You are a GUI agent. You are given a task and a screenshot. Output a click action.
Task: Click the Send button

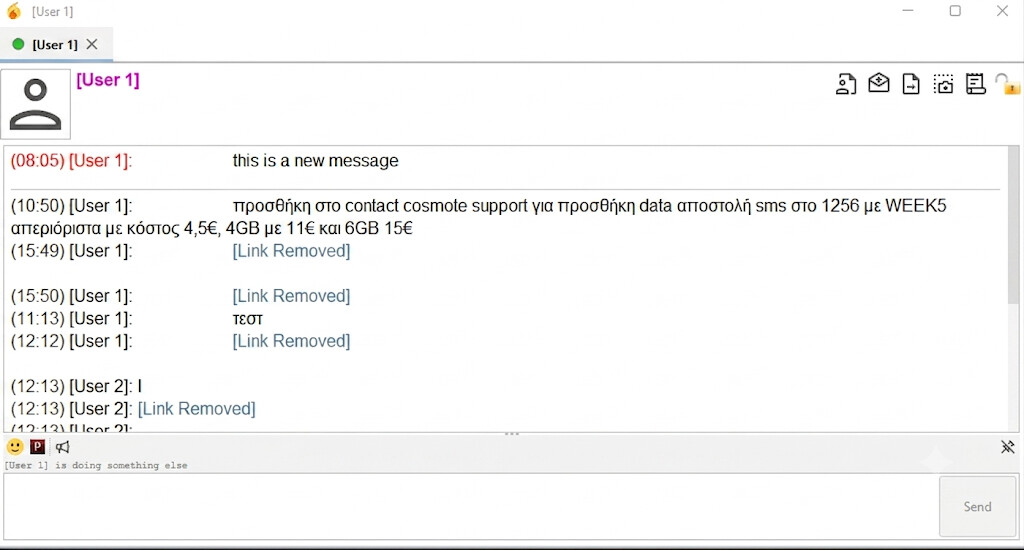pyautogui.click(x=977, y=506)
